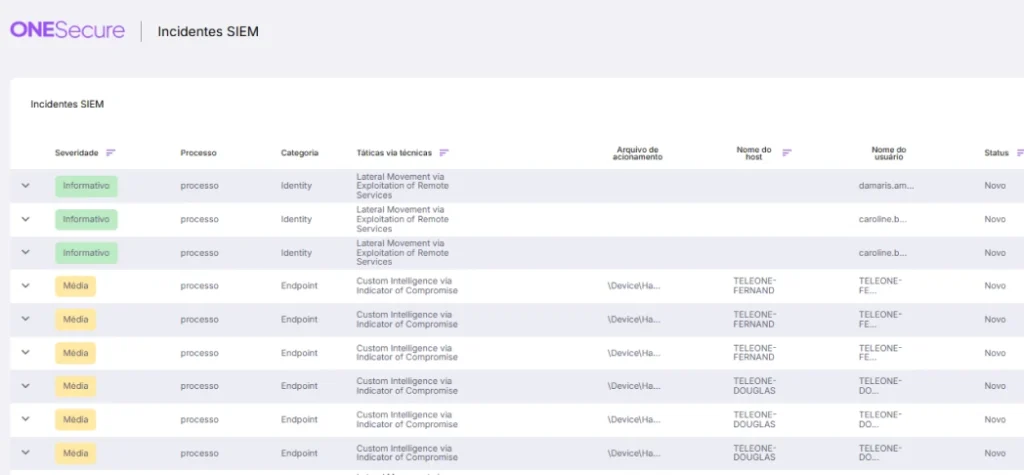Click the Nome do usuário column header
The height and width of the screenshot is (475, 1024).
tap(889, 154)
